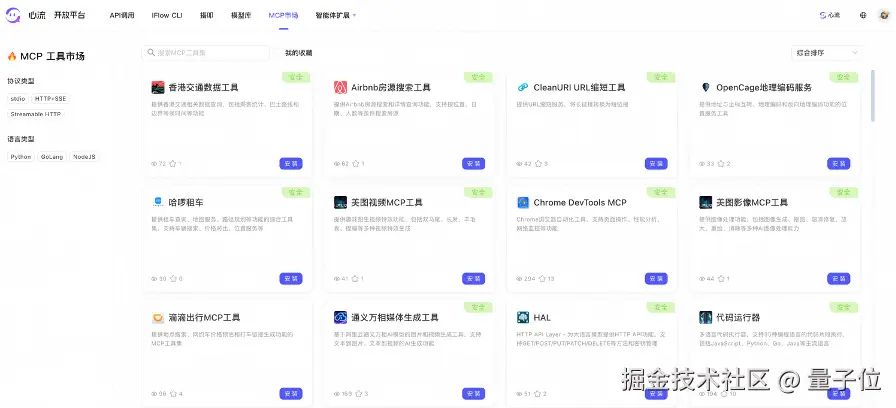The width and height of the screenshot is (896, 408).
Task: Install the 哈啰租车 tool
Action: tap(291, 278)
